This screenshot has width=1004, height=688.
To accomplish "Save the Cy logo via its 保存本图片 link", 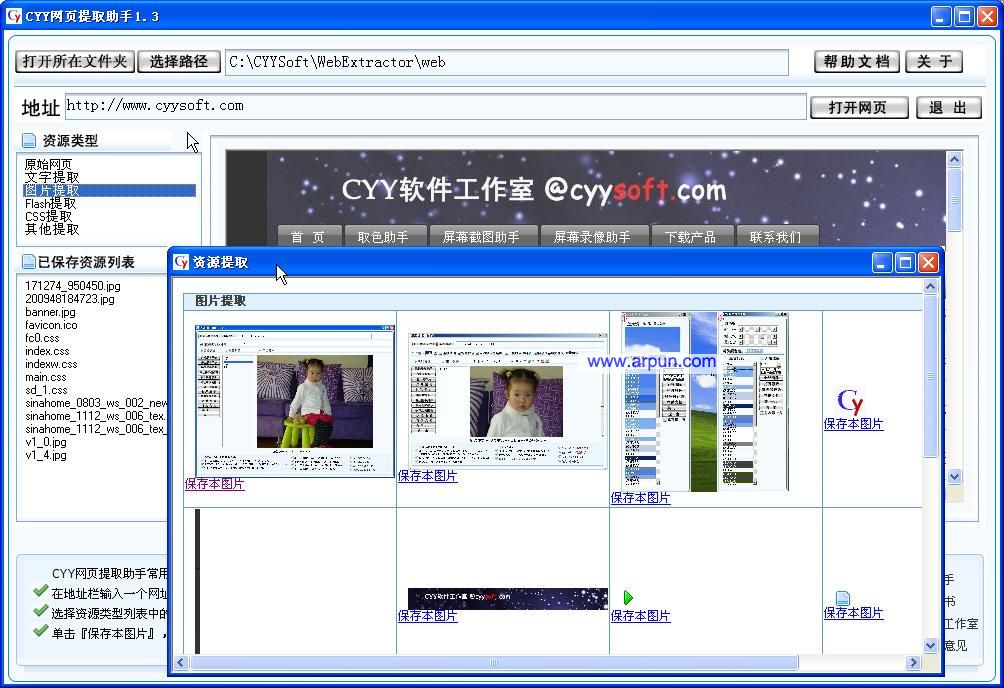I will pyautogui.click(x=853, y=424).
